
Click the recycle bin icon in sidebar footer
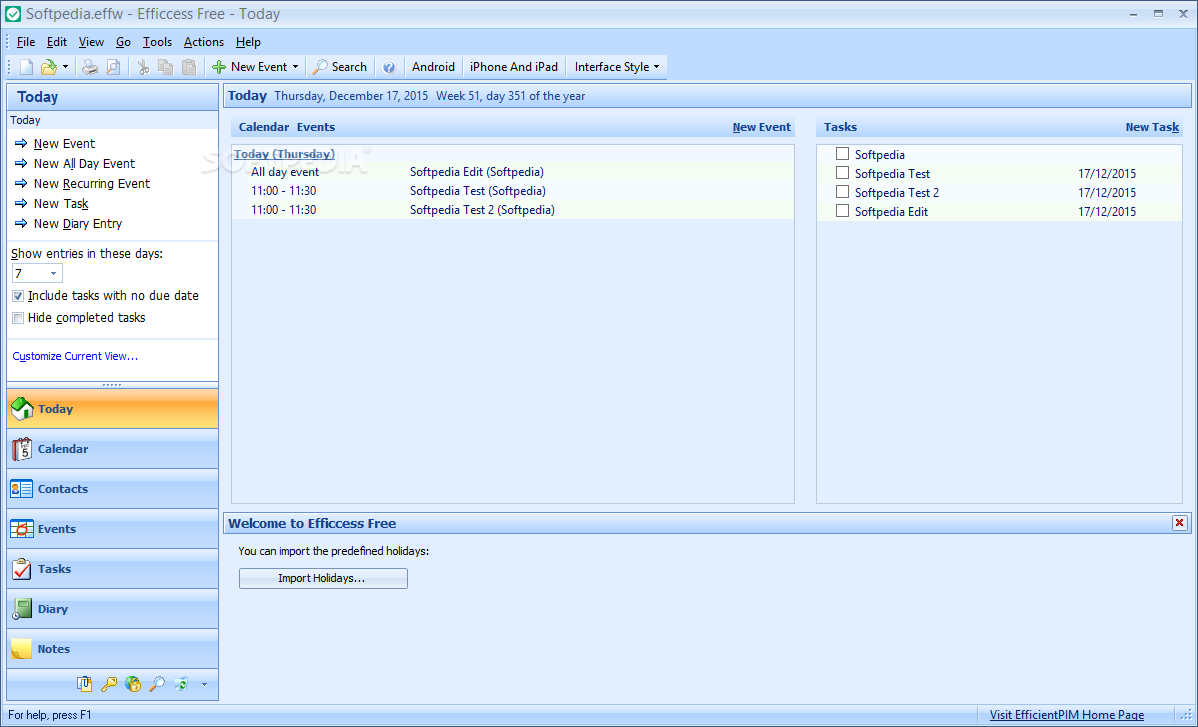(181, 684)
